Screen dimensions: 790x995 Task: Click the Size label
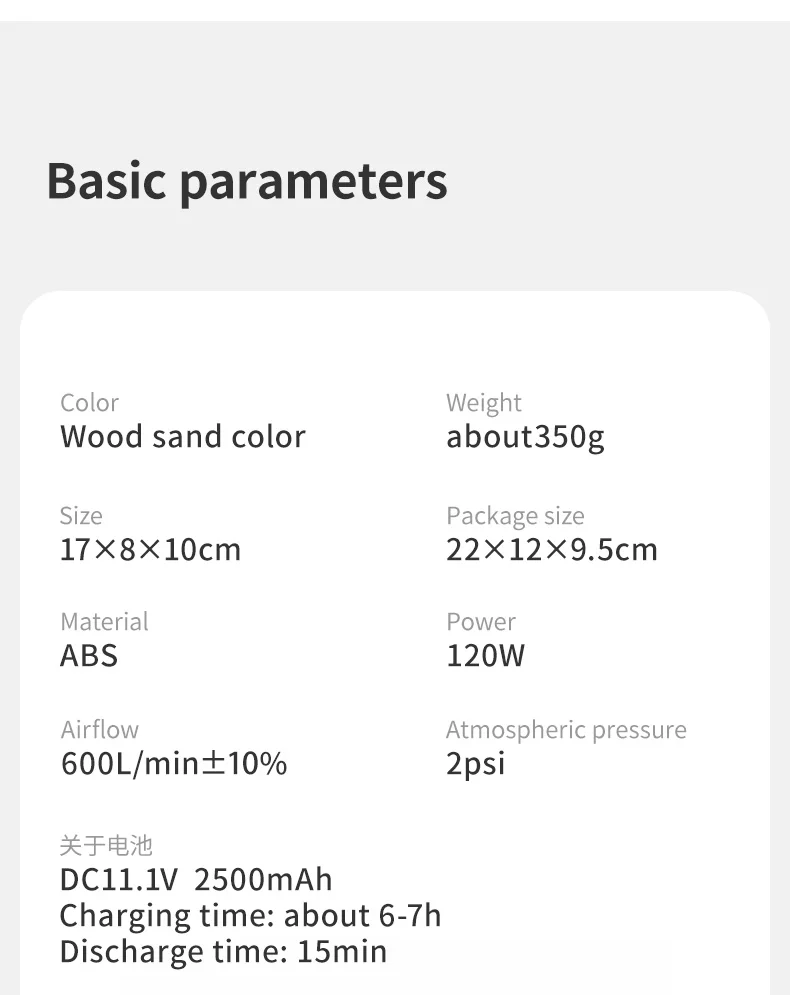(x=81, y=516)
